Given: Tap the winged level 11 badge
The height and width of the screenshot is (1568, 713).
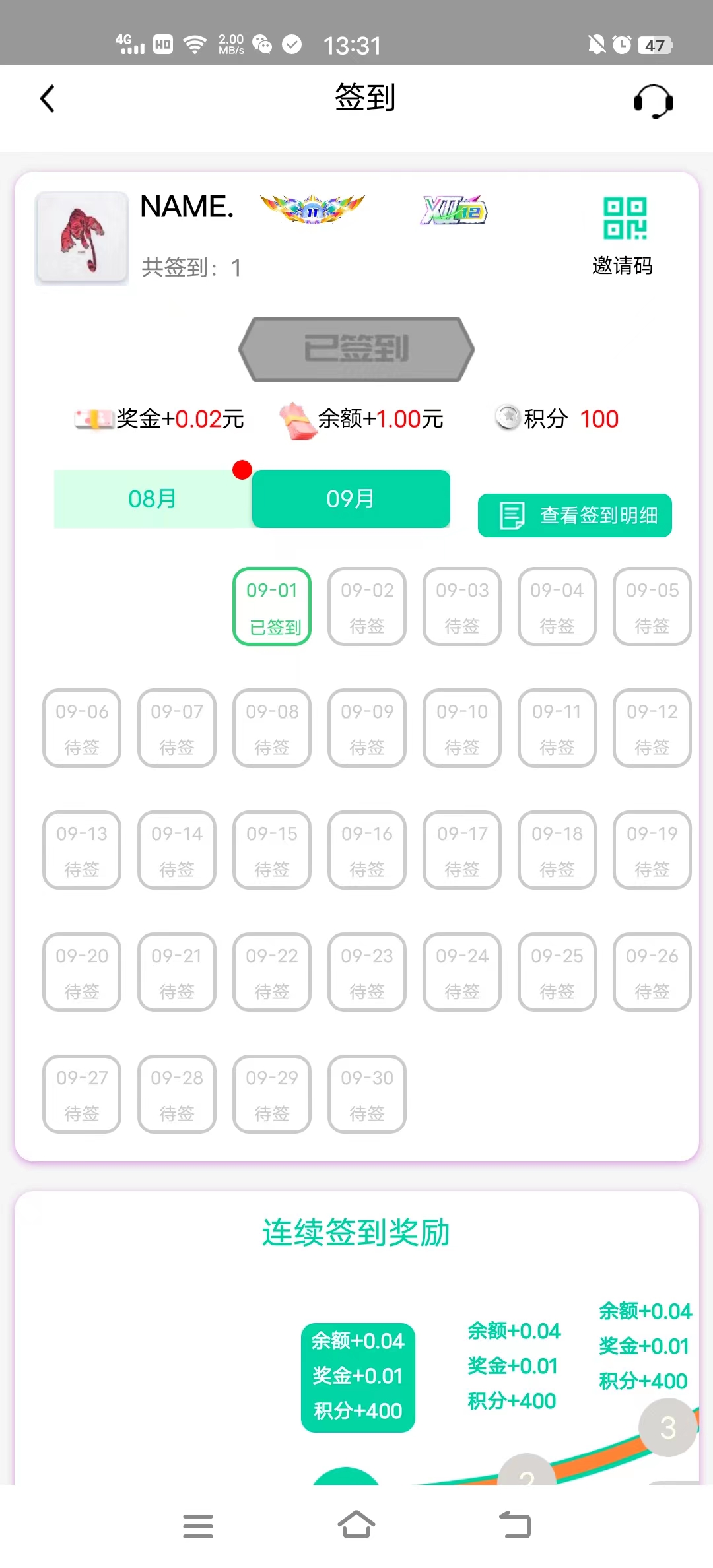Looking at the screenshot, I should [x=312, y=210].
